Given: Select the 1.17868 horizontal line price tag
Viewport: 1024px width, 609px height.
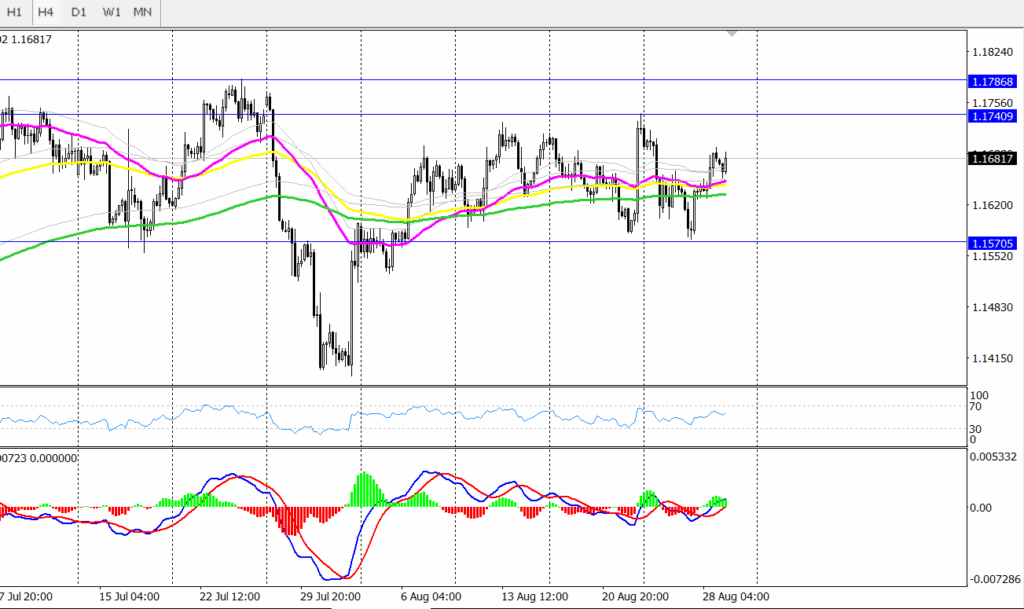Looking at the screenshot, I should click(992, 80).
